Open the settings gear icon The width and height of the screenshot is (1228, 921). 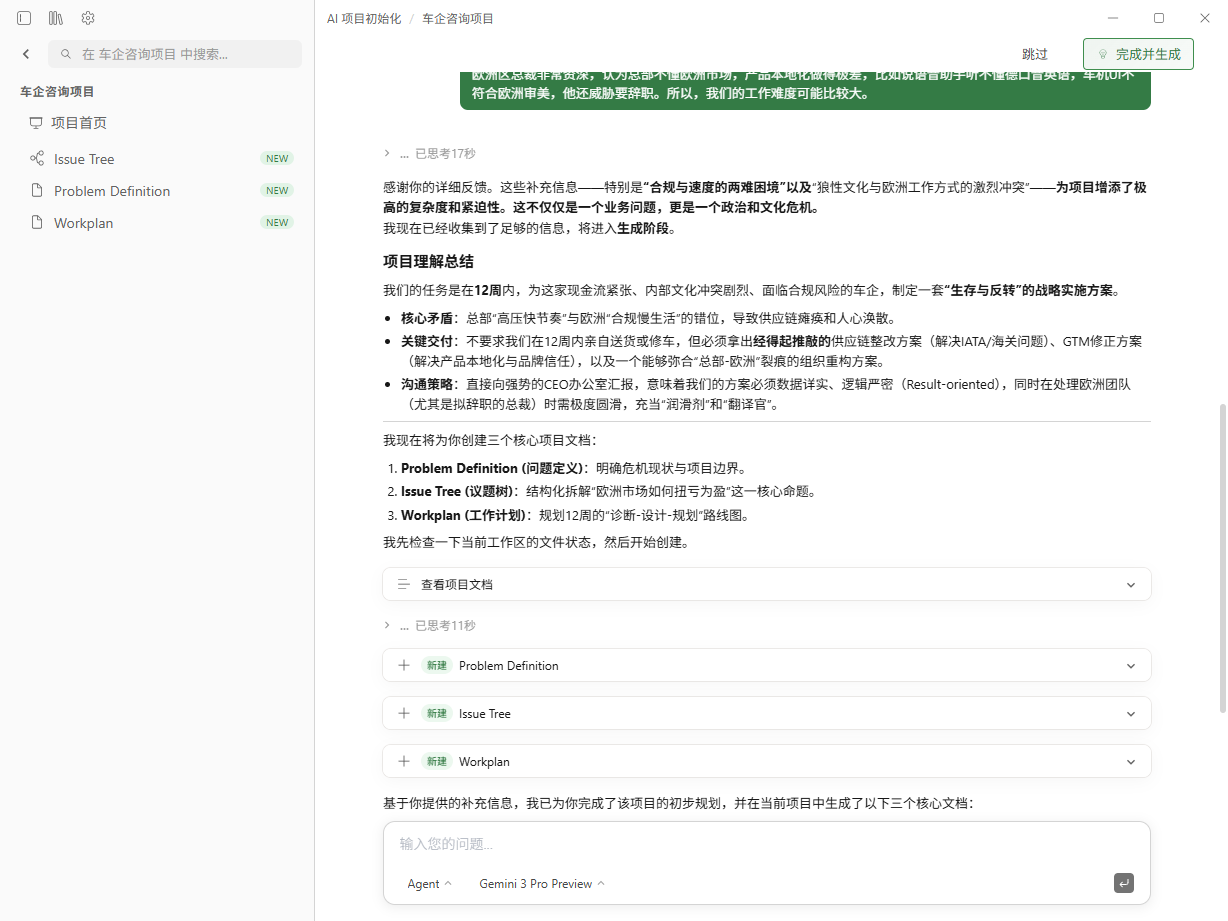88,17
